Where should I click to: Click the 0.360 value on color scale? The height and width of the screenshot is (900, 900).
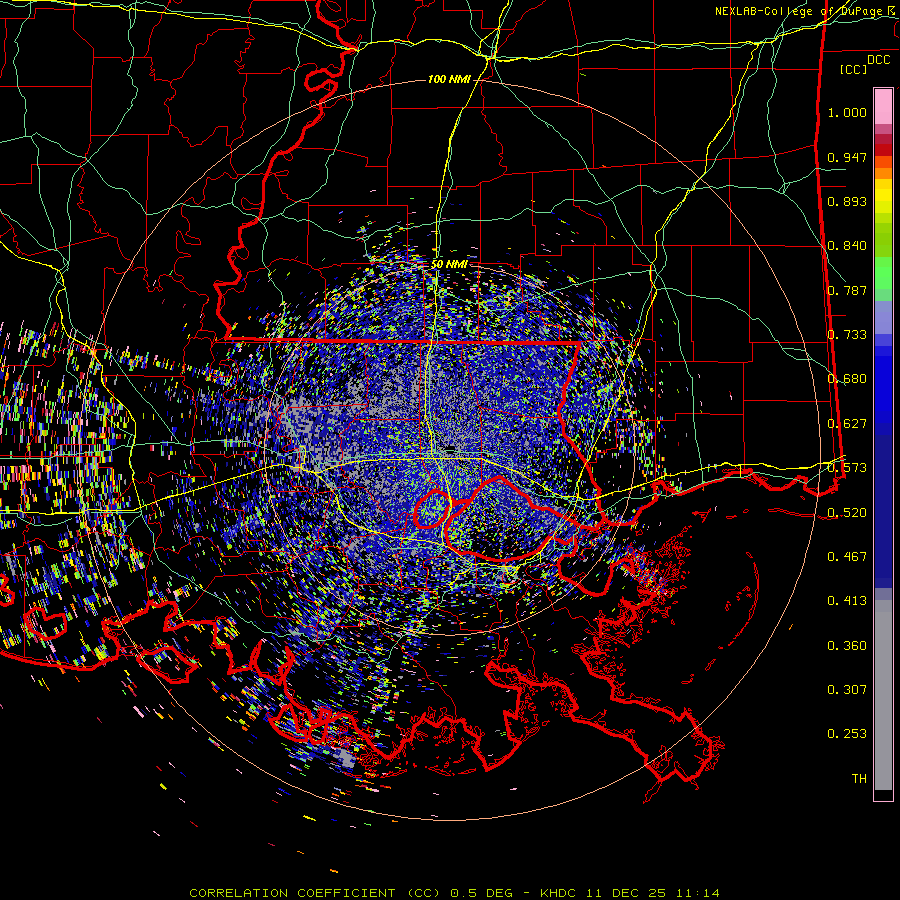click(847, 646)
